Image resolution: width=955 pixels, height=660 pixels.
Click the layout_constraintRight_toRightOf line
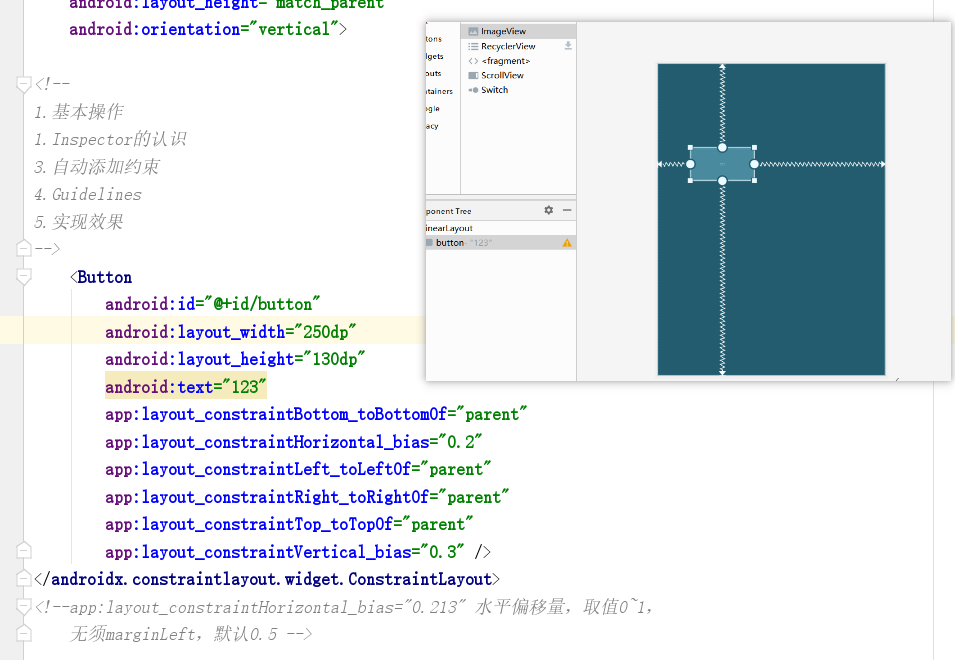(x=306, y=497)
